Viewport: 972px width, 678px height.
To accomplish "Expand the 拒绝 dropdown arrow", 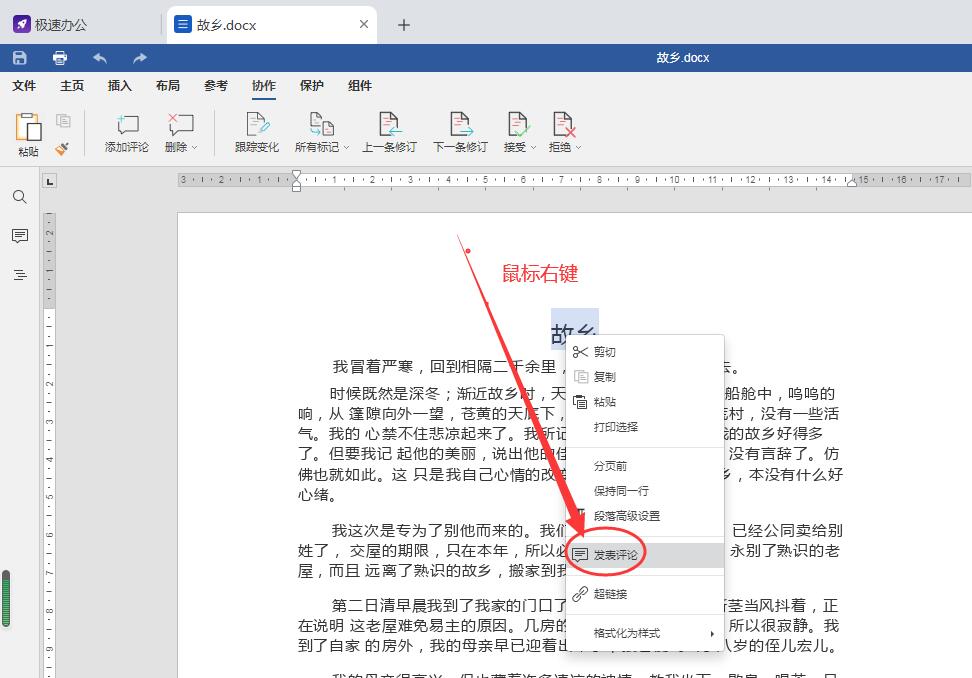I will (x=578, y=147).
